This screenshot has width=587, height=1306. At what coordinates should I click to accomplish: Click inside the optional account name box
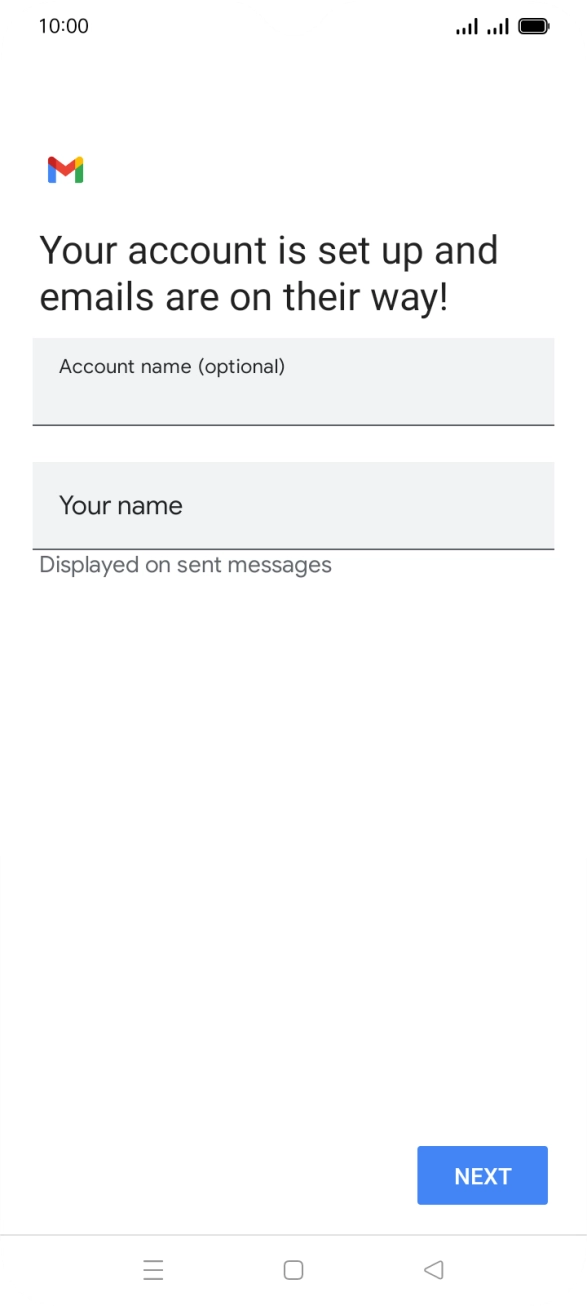point(293,382)
